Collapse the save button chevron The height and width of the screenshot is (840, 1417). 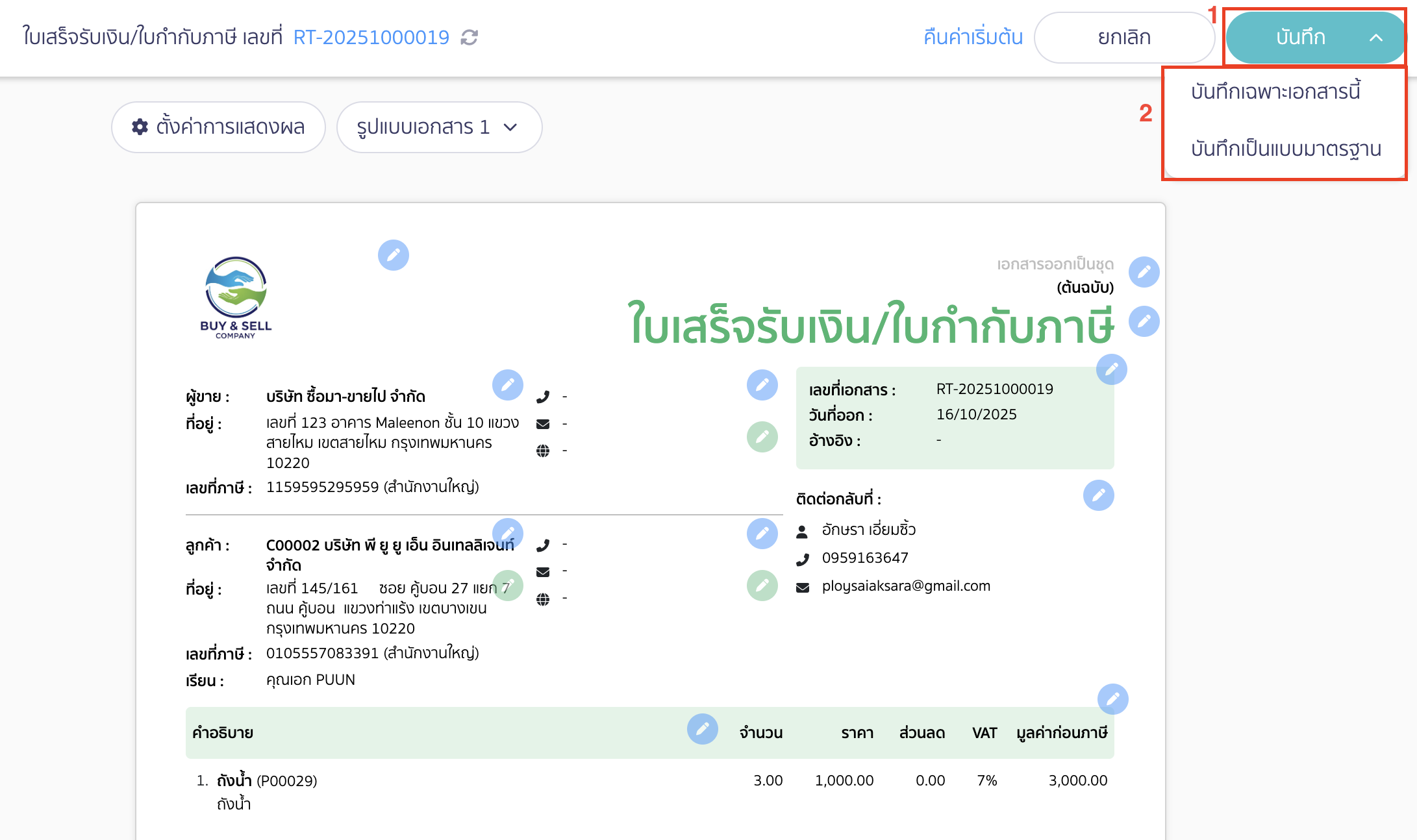pos(1375,38)
